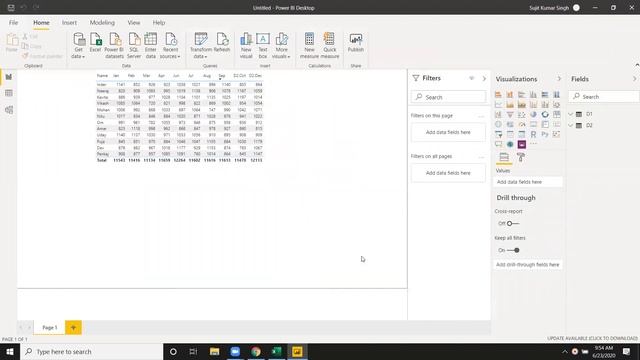Select the Donut chart visual
Viewport: 640px width, 360px height.
[545, 114]
